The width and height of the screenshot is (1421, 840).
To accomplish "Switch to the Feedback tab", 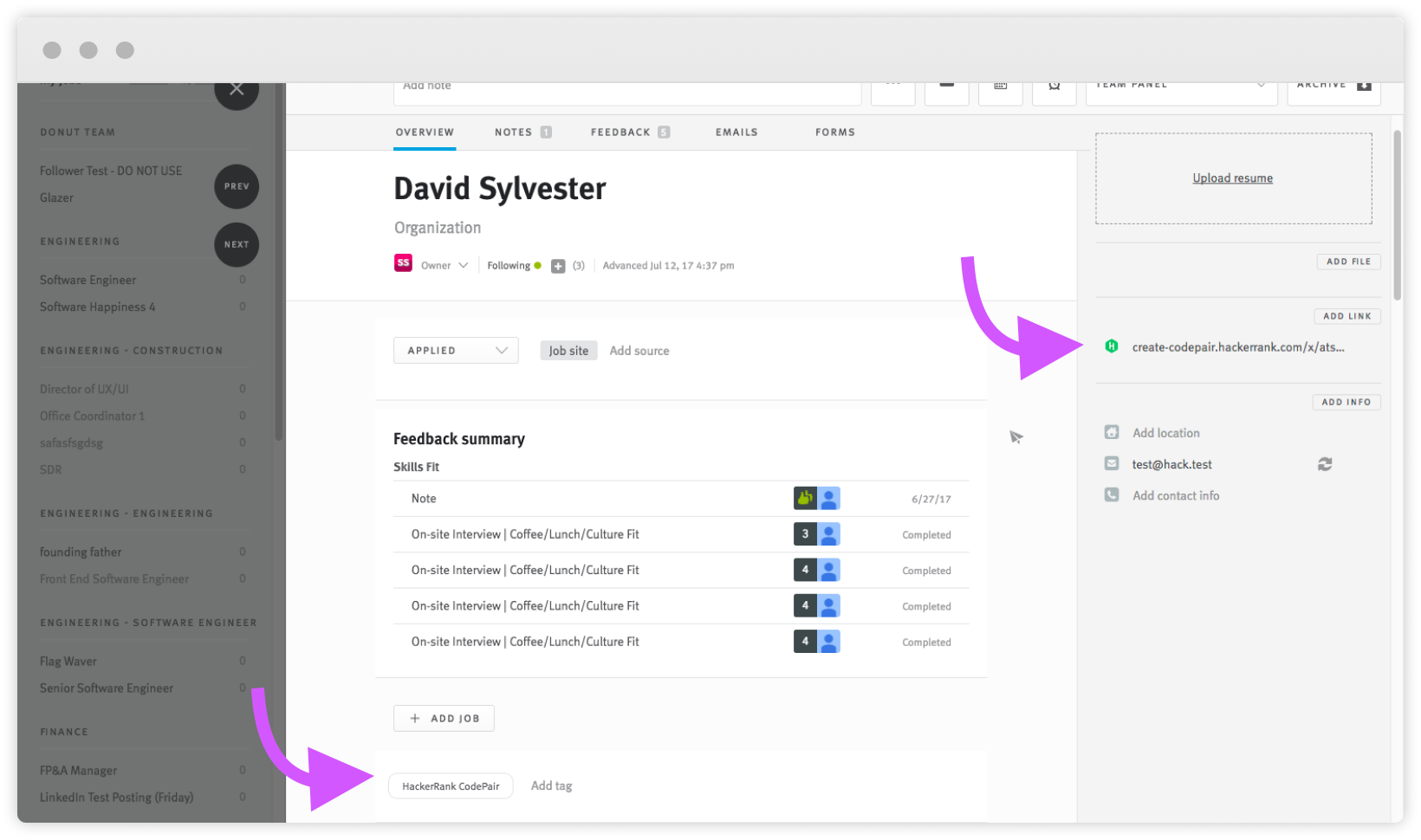I will 630,132.
